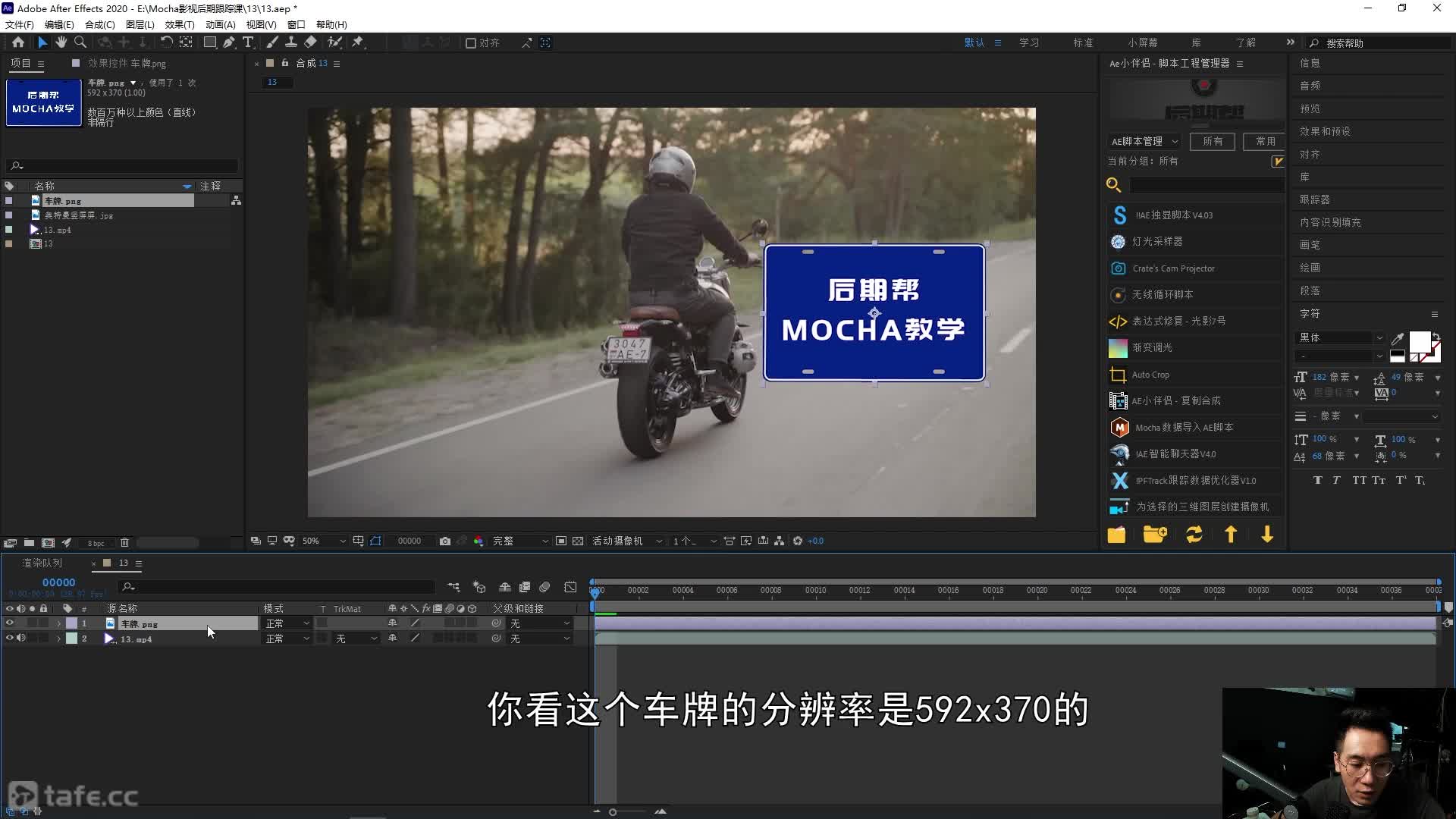Select the Hand tool

tap(61, 42)
